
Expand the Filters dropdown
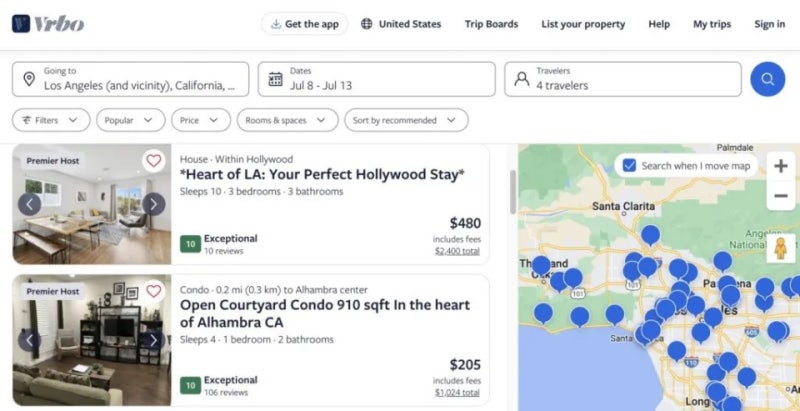(51, 120)
